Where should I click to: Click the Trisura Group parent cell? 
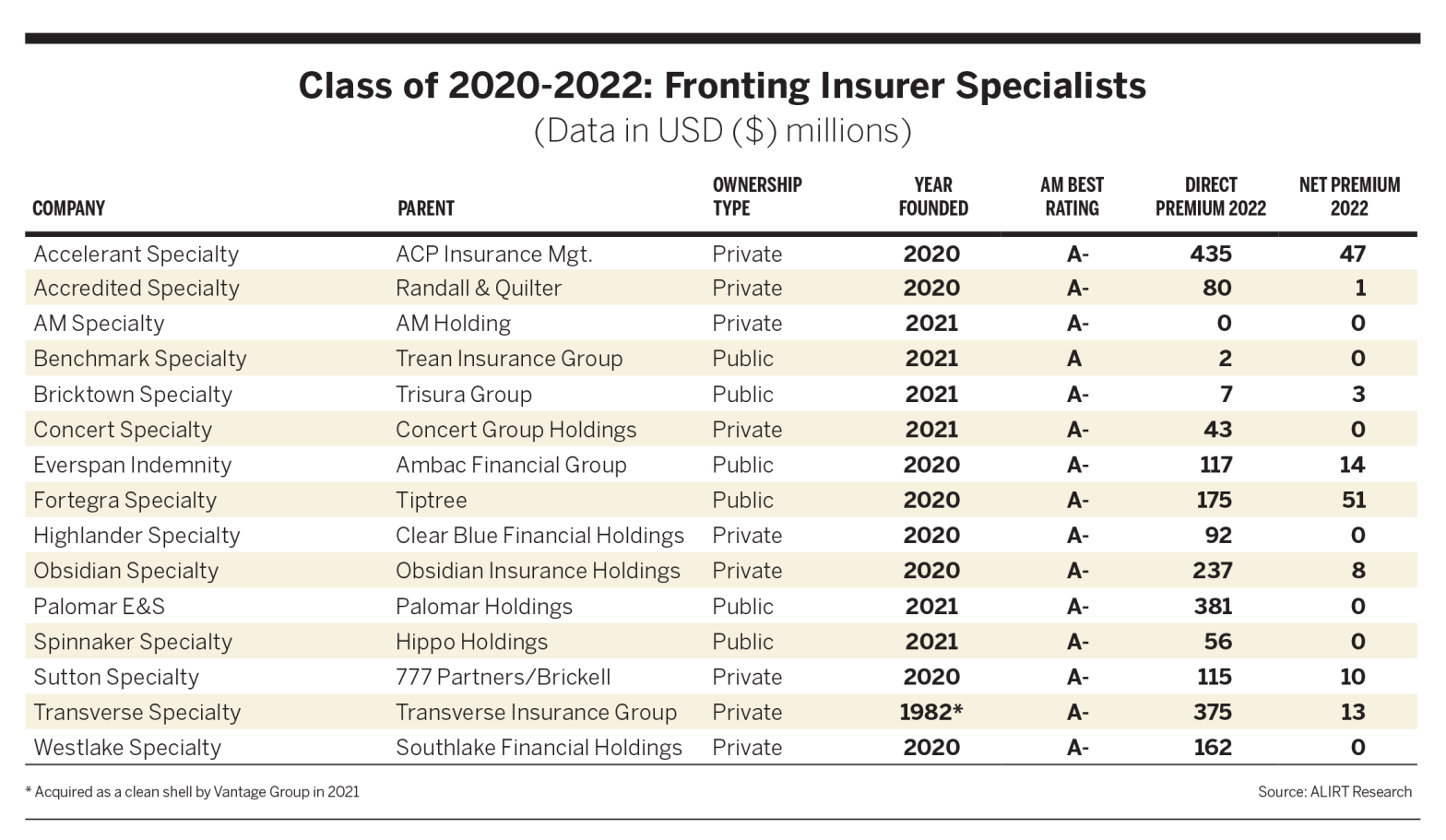click(x=463, y=395)
